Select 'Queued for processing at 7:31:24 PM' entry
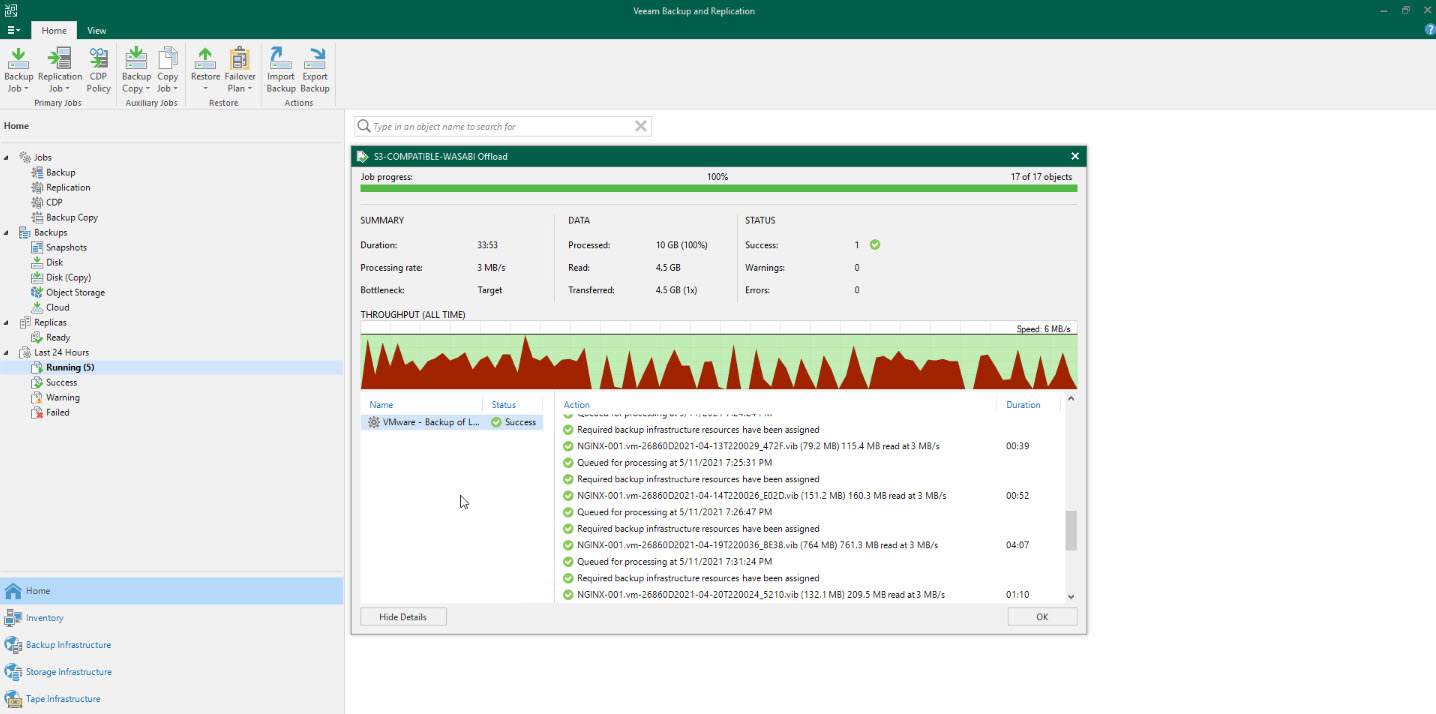 (809, 562)
